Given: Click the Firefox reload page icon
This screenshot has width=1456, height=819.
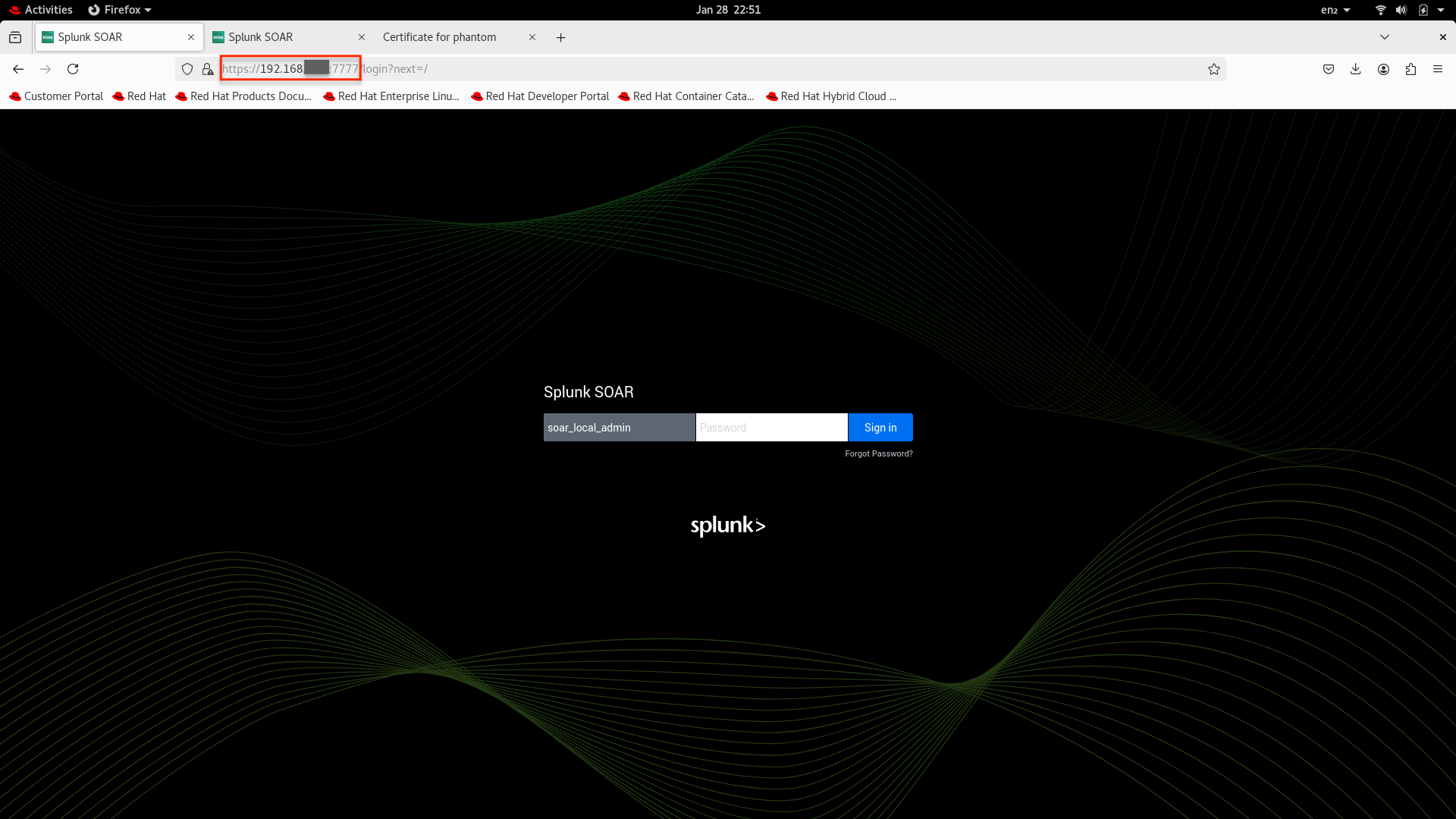Looking at the screenshot, I should pos(73,69).
